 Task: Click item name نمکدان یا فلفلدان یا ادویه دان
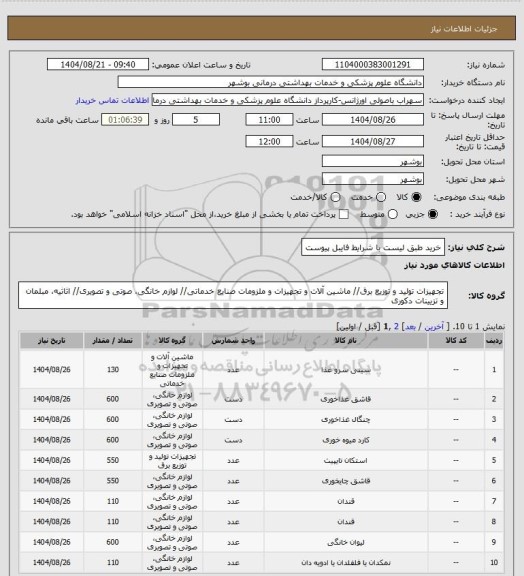pyautogui.click(x=345, y=562)
